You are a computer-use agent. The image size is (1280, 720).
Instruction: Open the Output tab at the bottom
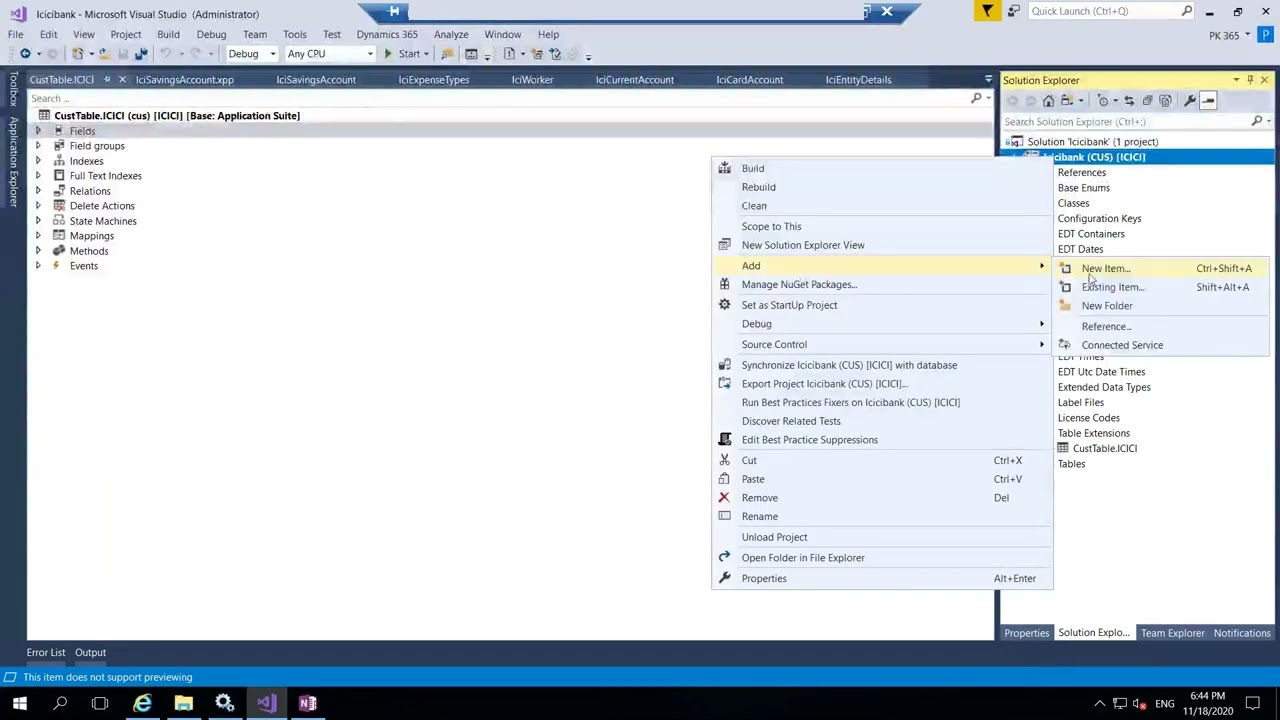click(x=90, y=653)
